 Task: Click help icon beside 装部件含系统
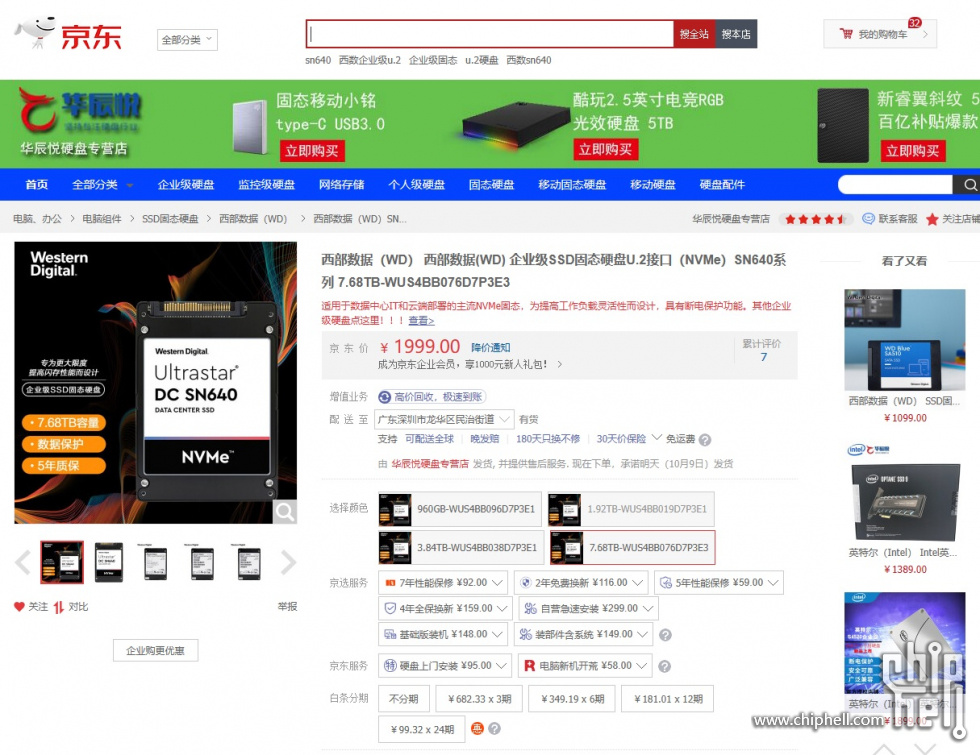coord(666,635)
